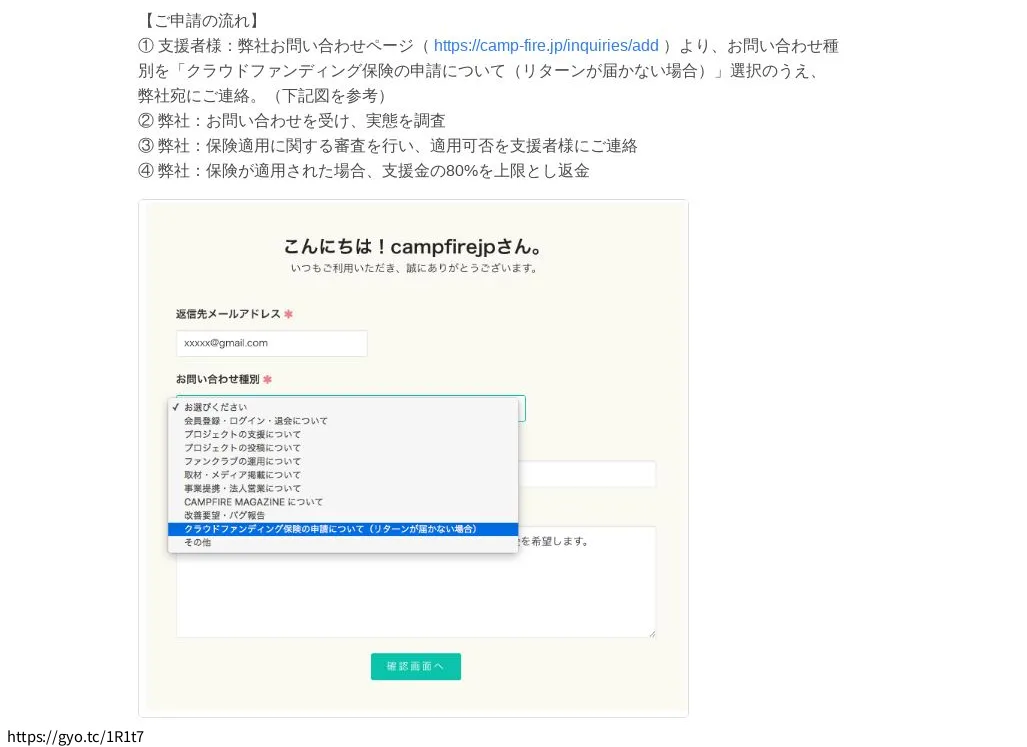Click the textarea resize handle corner
Viewport: 1027px width, 747px height.
coord(652,633)
